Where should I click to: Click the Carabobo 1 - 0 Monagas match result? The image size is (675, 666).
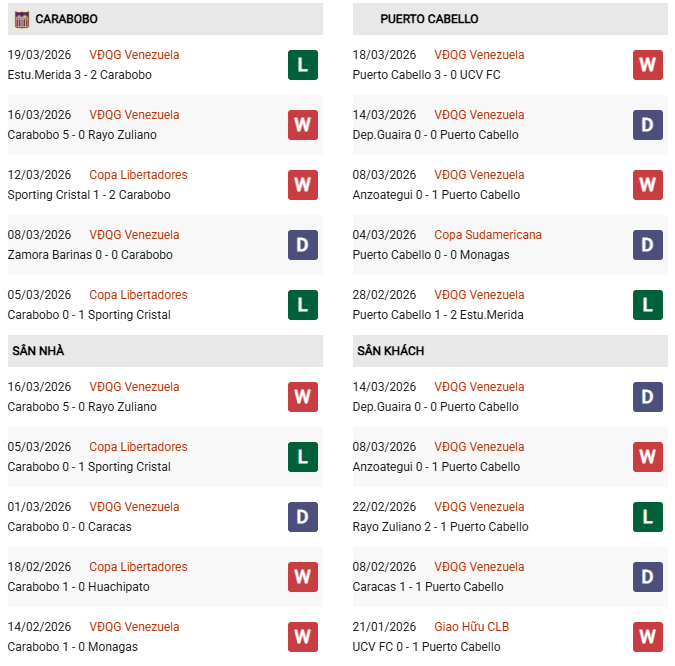[x=72, y=647]
